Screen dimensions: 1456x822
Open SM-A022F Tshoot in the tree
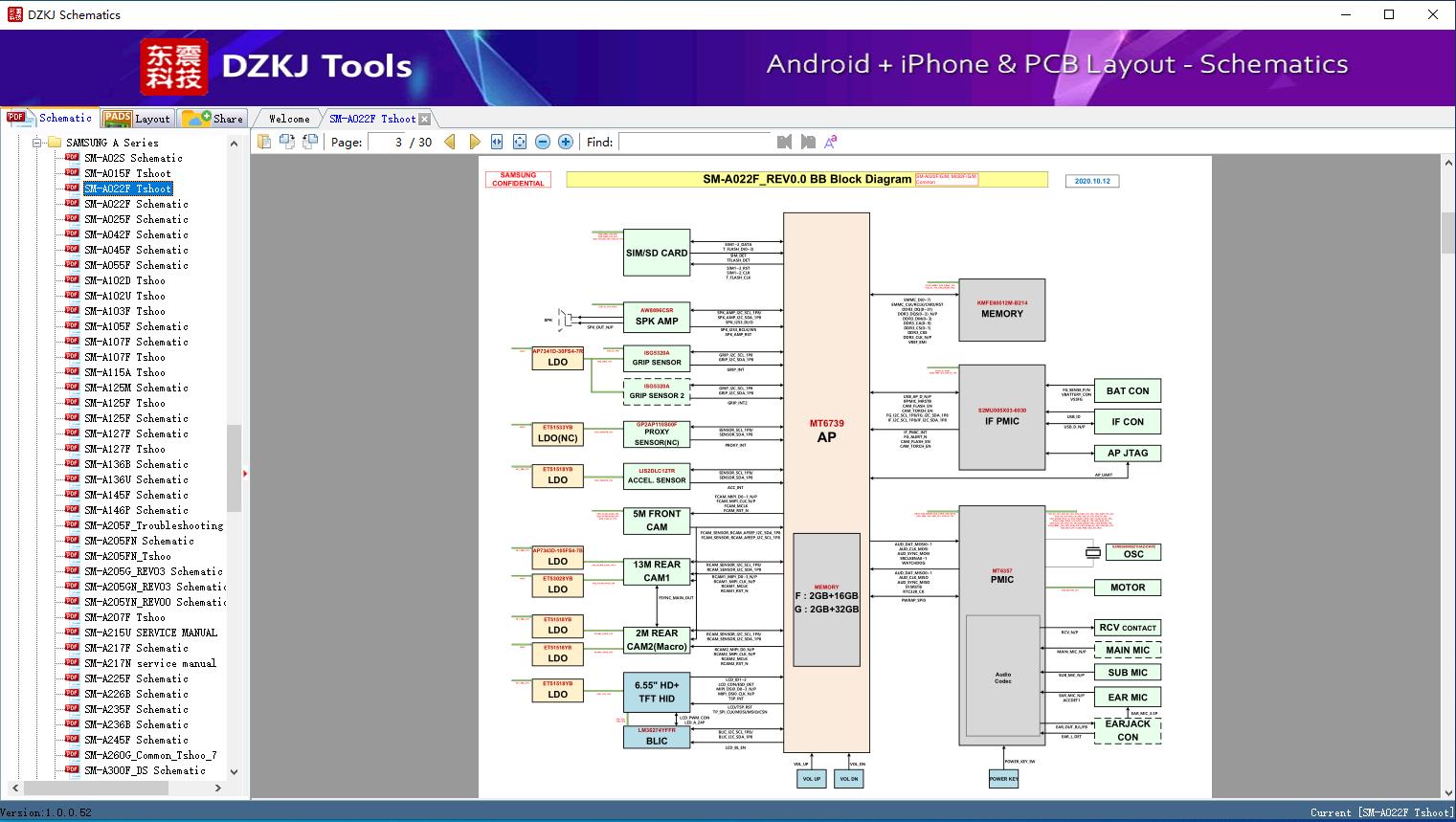point(127,189)
